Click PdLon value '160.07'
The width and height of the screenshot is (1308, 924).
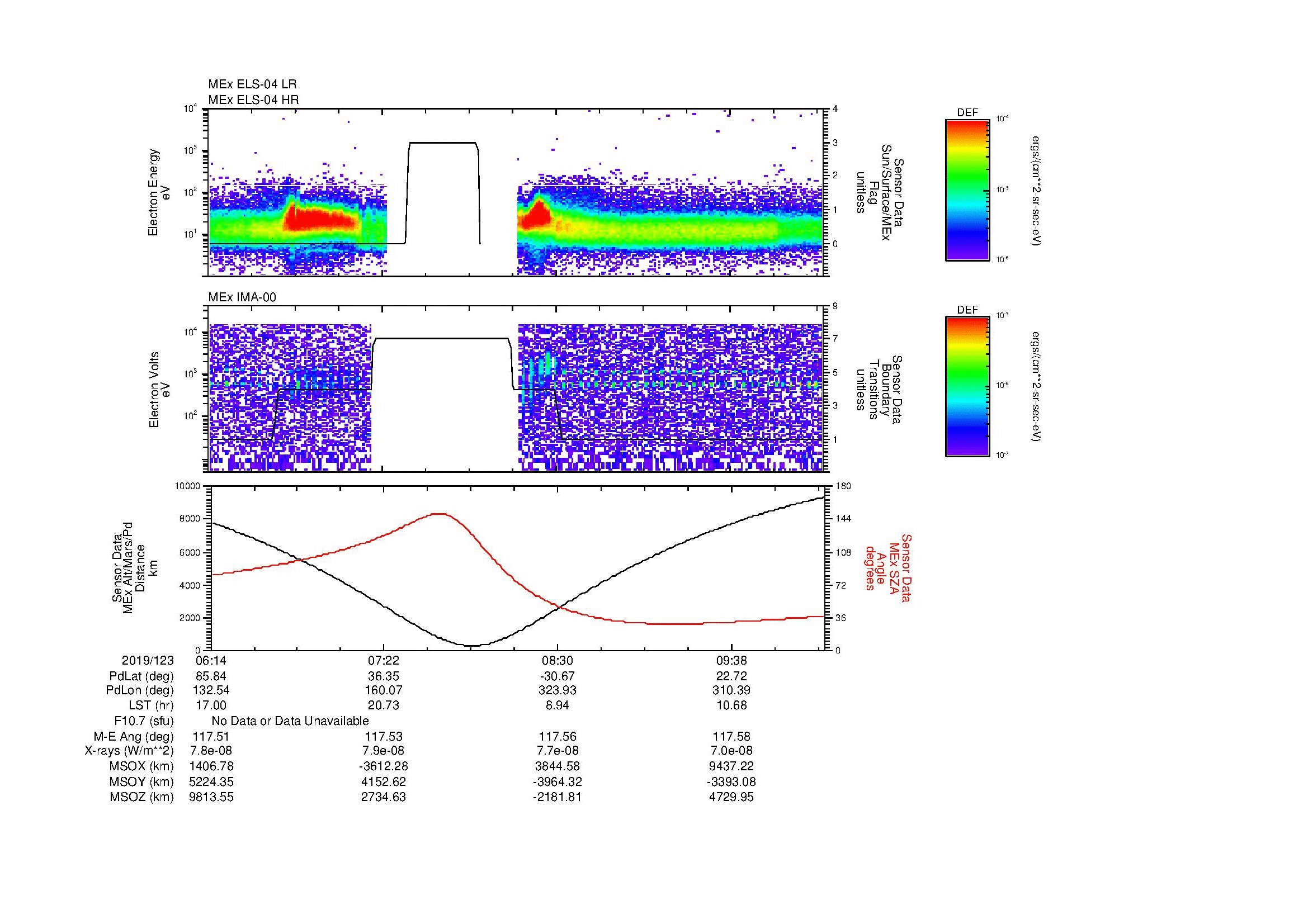384,690
